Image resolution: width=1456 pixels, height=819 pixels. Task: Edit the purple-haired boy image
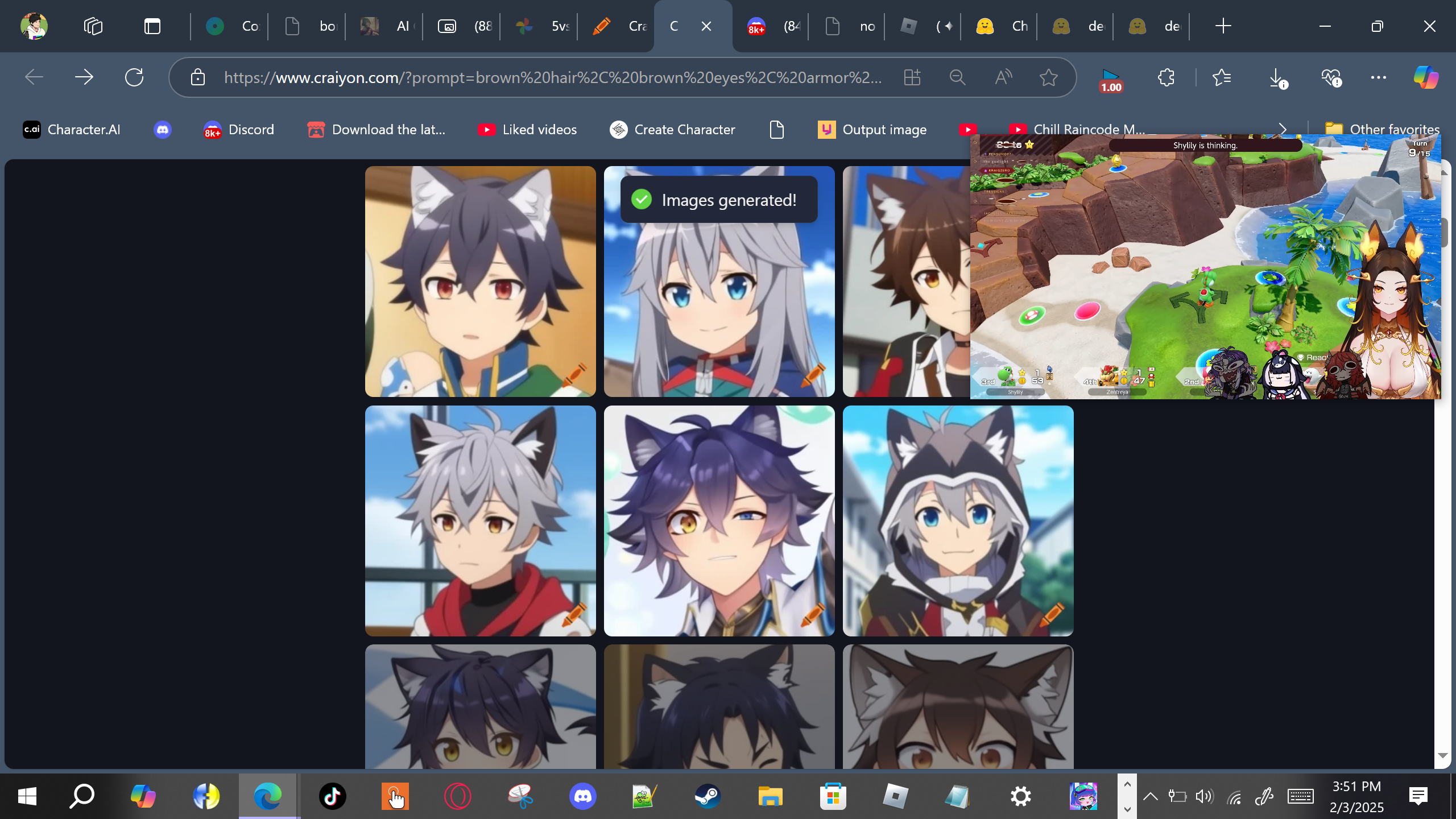click(x=813, y=614)
